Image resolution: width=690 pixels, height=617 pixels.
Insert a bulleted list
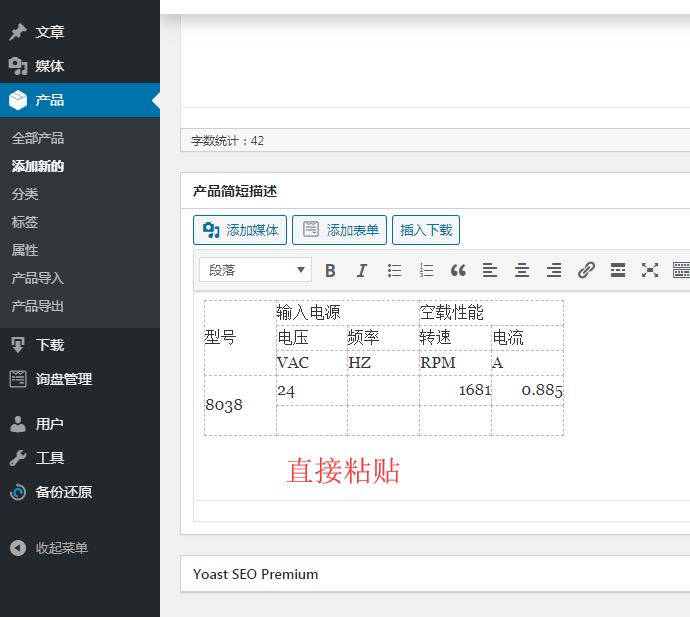[394, 270]
